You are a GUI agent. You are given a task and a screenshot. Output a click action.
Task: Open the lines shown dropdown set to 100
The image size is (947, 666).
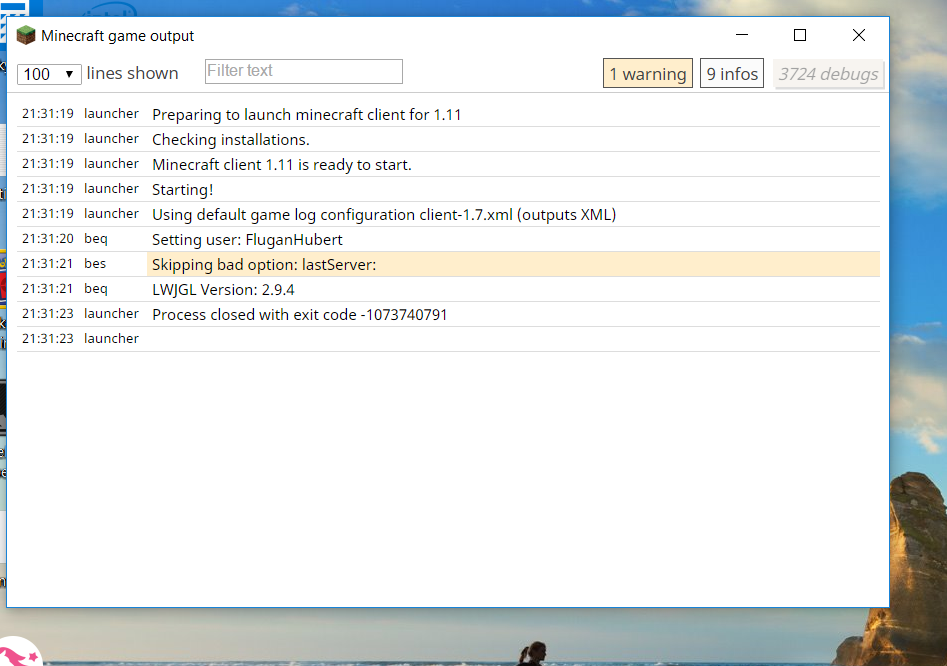point(49,74)
